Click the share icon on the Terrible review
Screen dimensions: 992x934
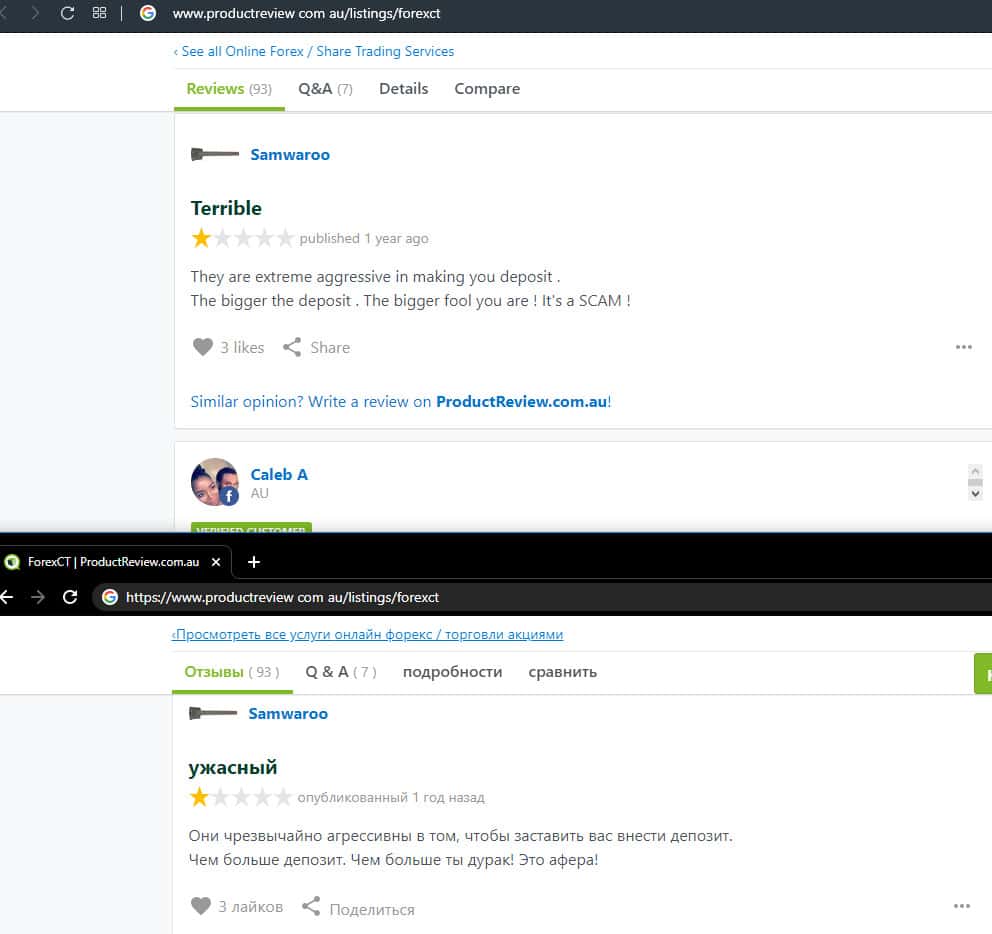click(x=292, y=347)
